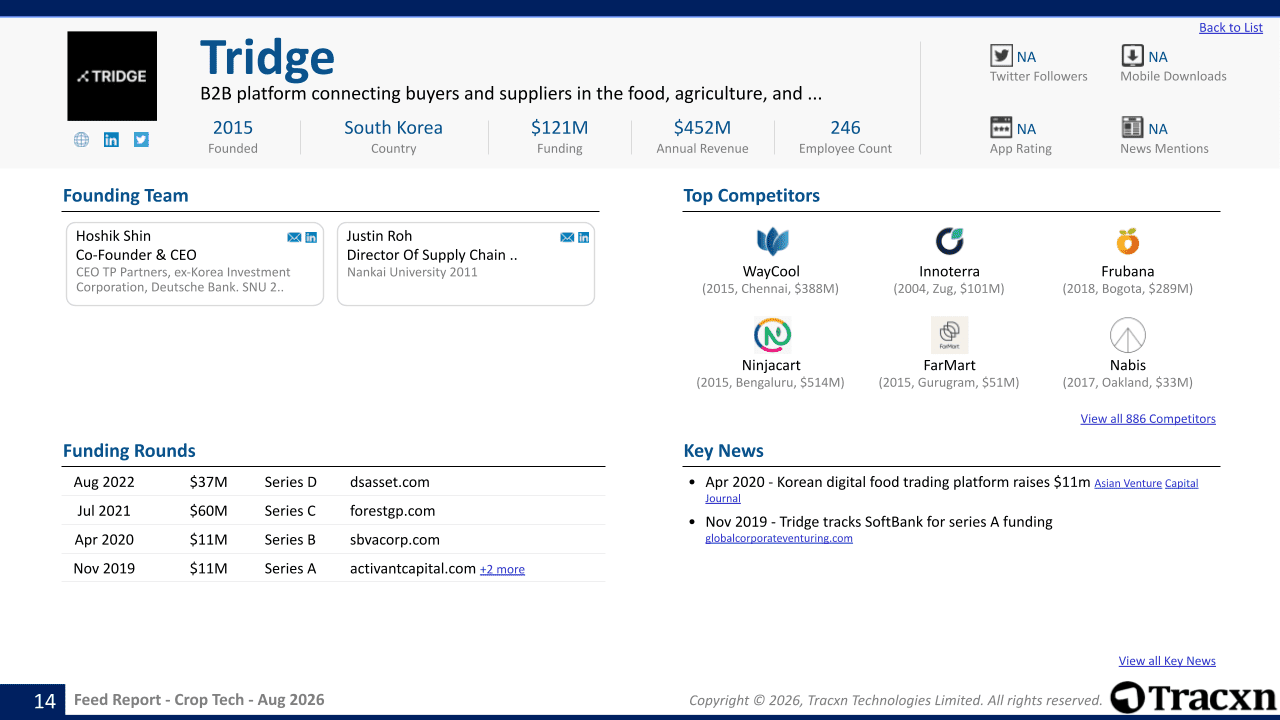
Task: Open Asian Venture news source link
Action: click(1128, 484)
